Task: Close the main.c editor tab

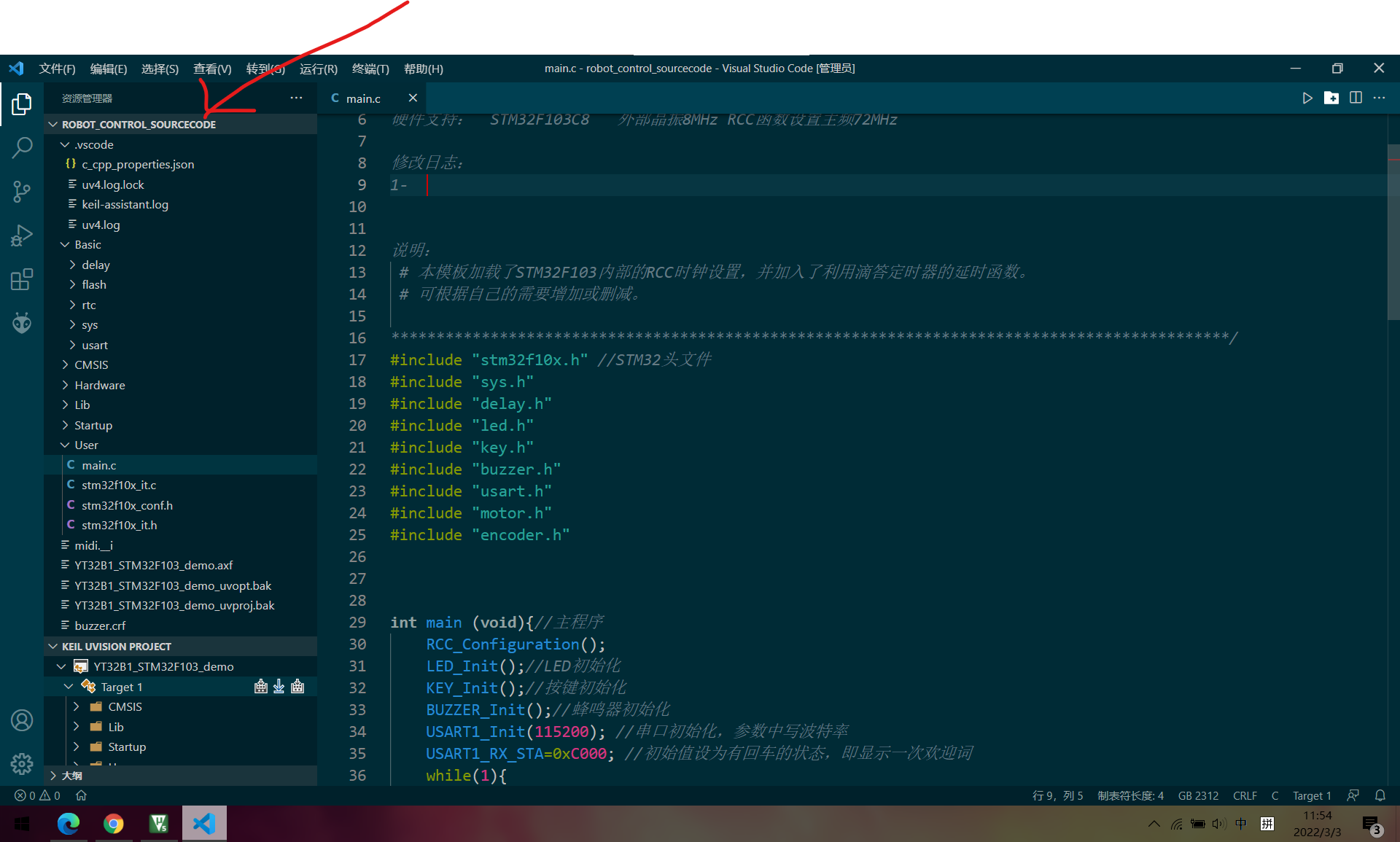Action: (x=413, y=98)
